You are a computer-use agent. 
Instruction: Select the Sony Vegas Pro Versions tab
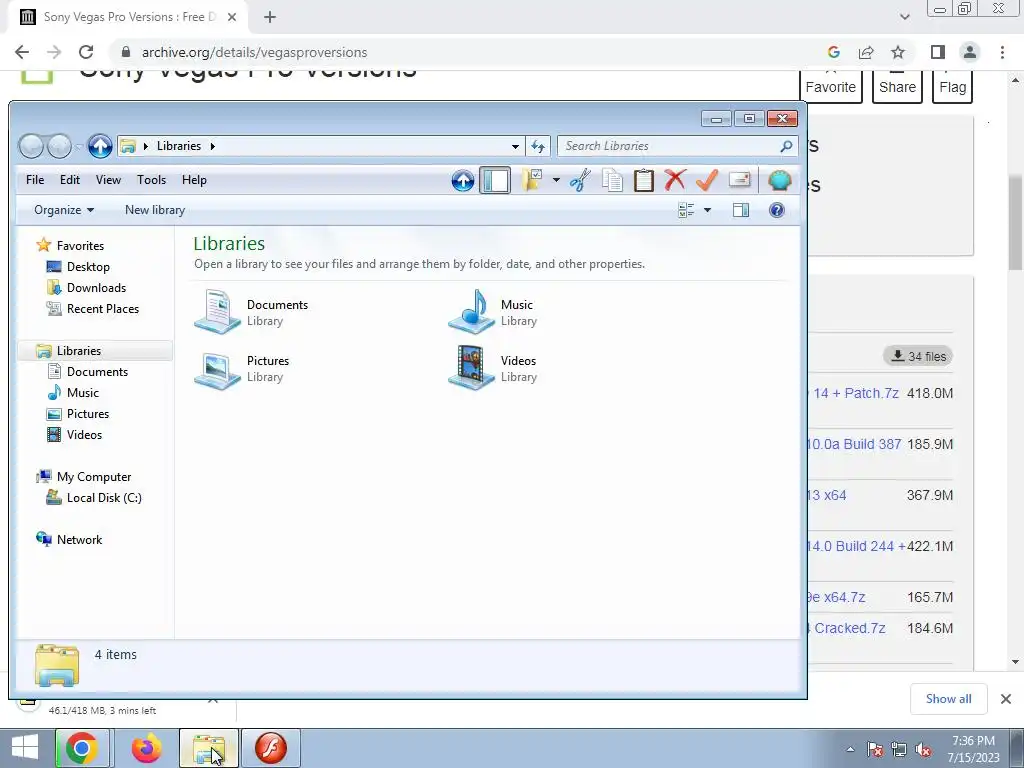coord(129,17)
